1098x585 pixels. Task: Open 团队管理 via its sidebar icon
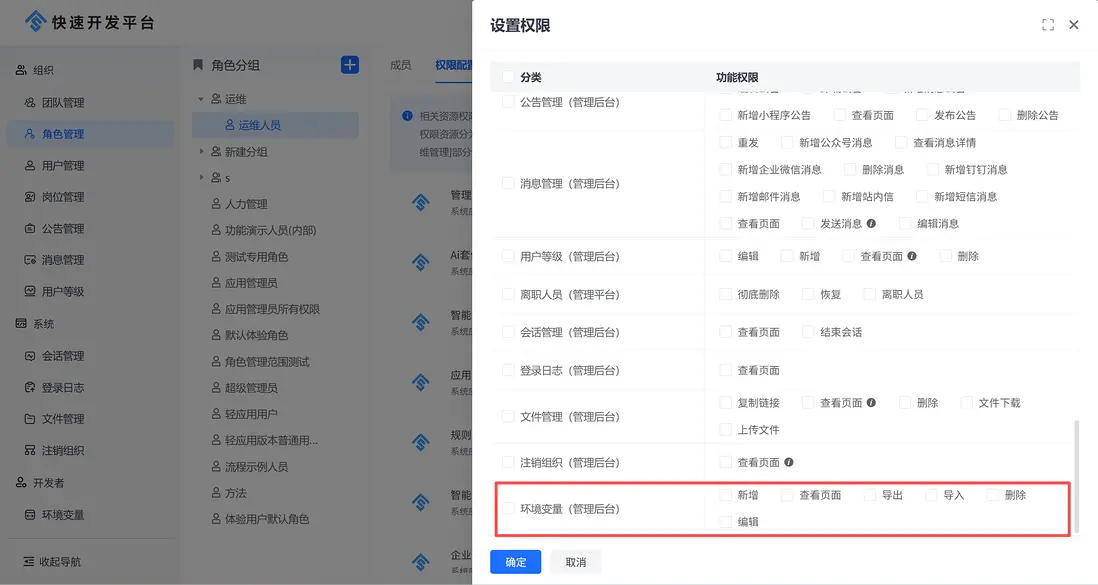pos(30,102)
